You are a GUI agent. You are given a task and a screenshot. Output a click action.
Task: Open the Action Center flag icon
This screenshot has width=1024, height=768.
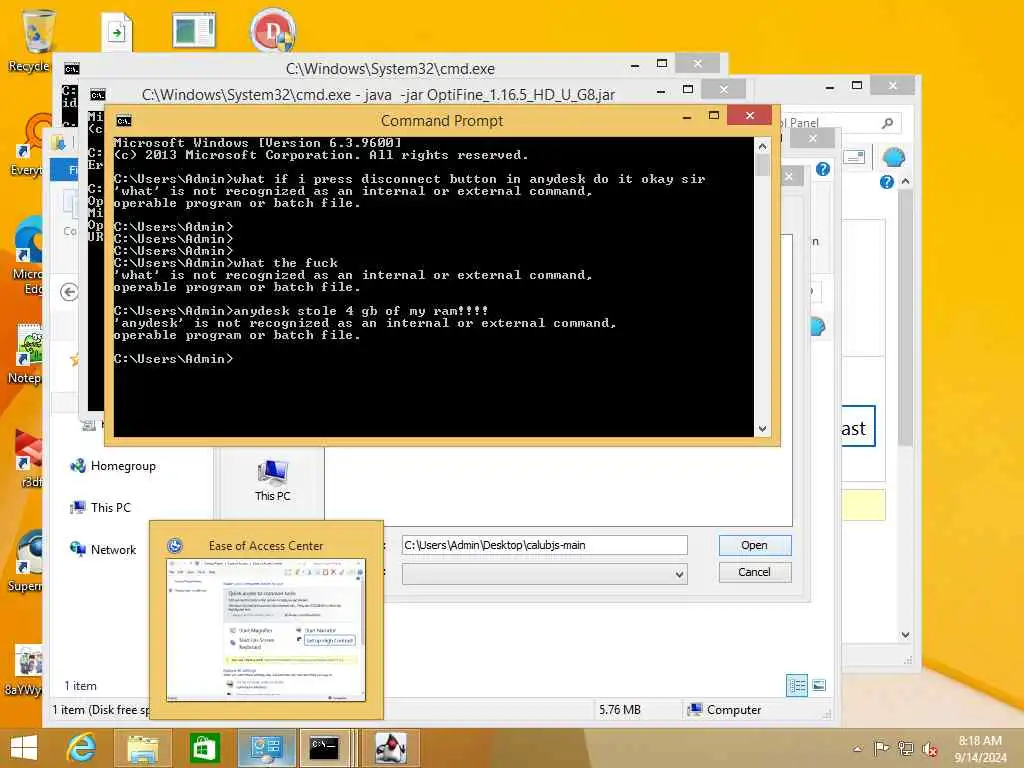pyautogui.click(x=881, y=749)
